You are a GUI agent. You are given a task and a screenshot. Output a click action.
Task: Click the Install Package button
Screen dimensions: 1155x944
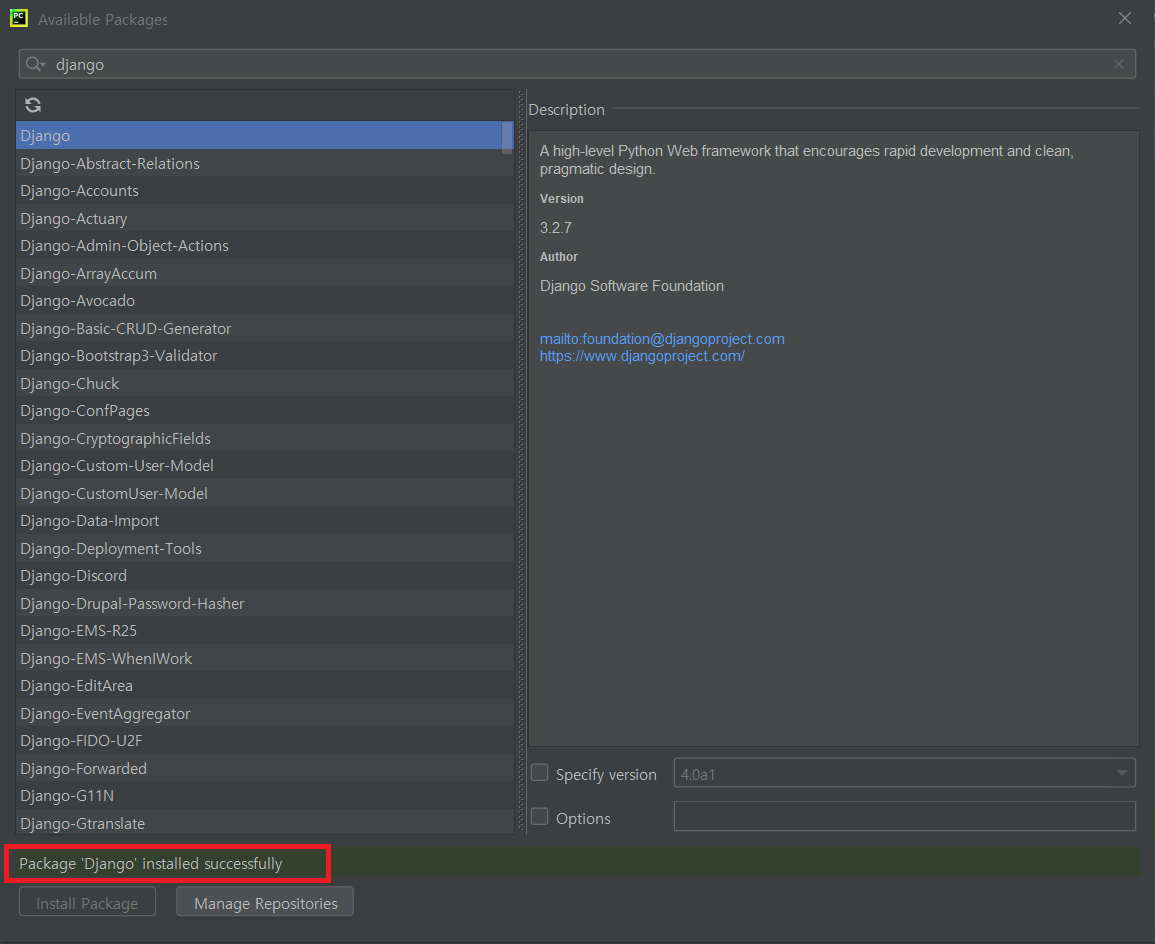[87, 903]
